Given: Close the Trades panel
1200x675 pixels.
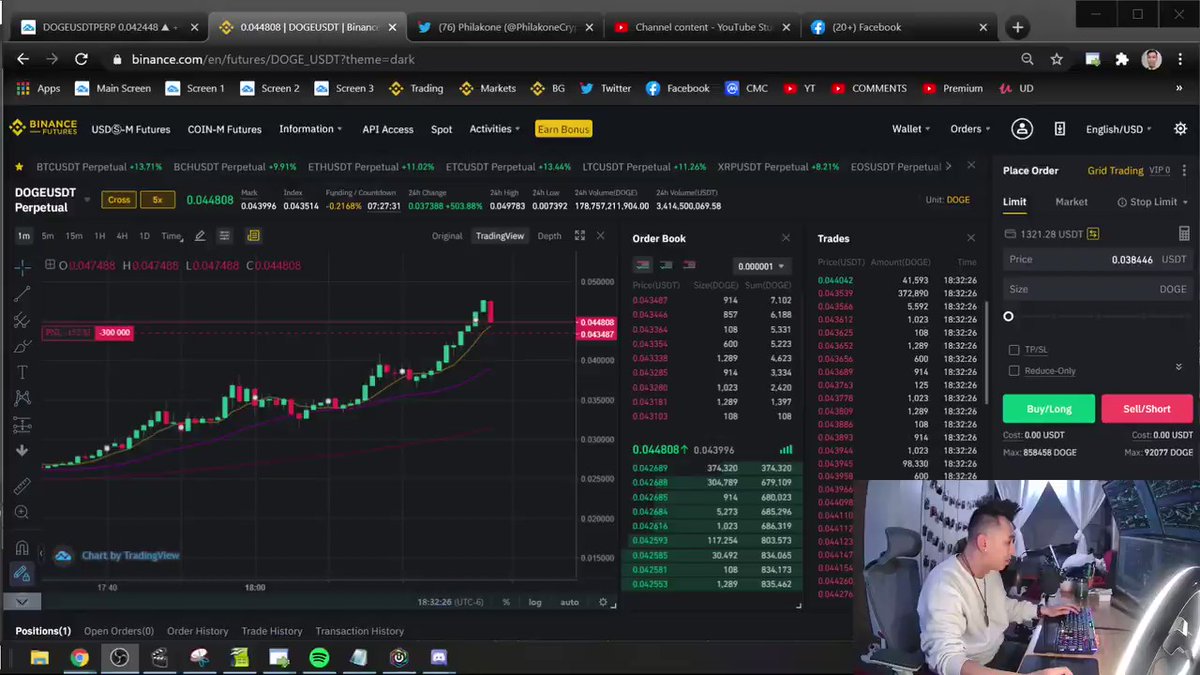Looking at the screenshot, I should [x=971, y=238].
